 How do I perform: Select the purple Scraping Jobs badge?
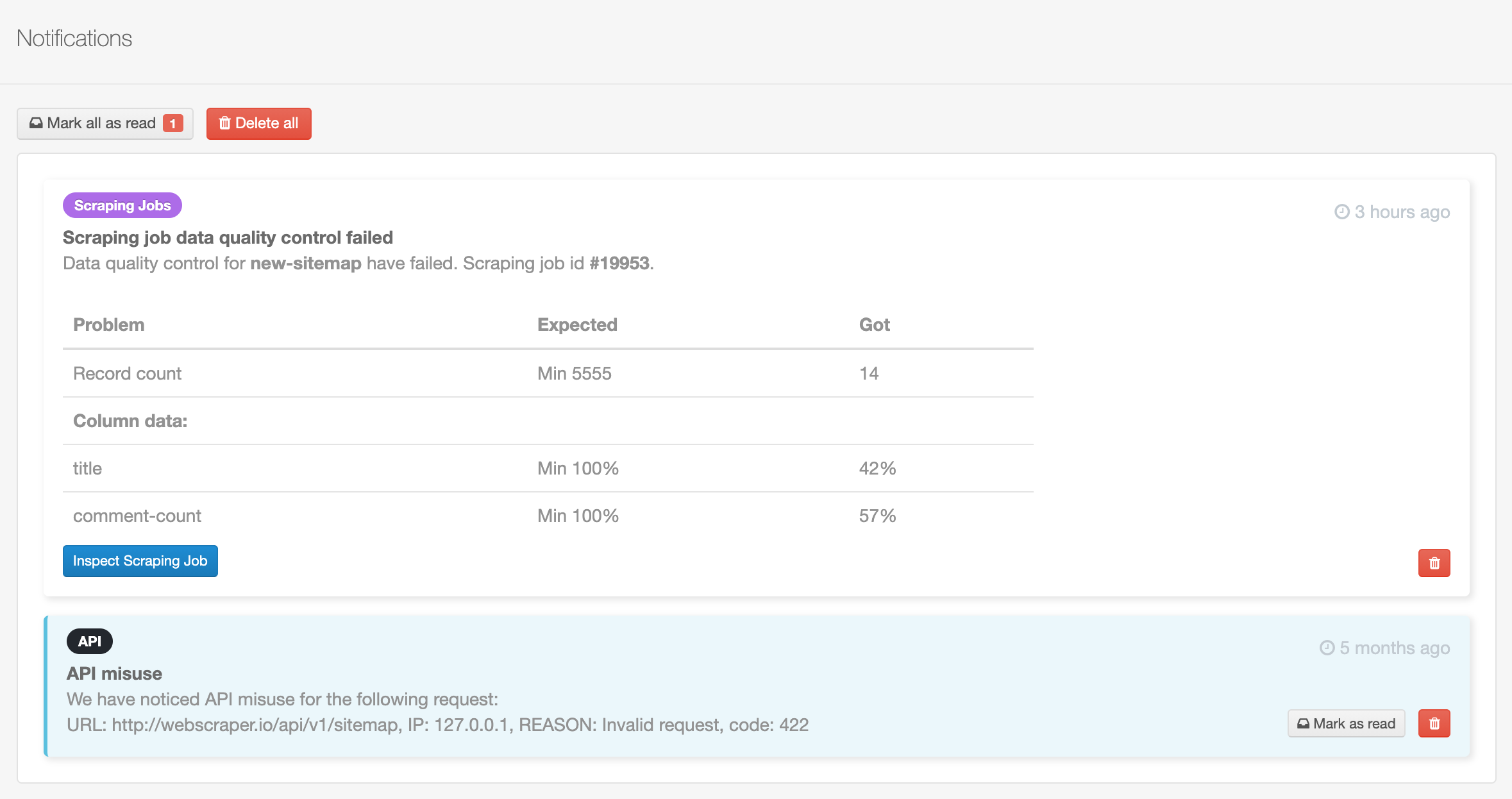[121, 205]
